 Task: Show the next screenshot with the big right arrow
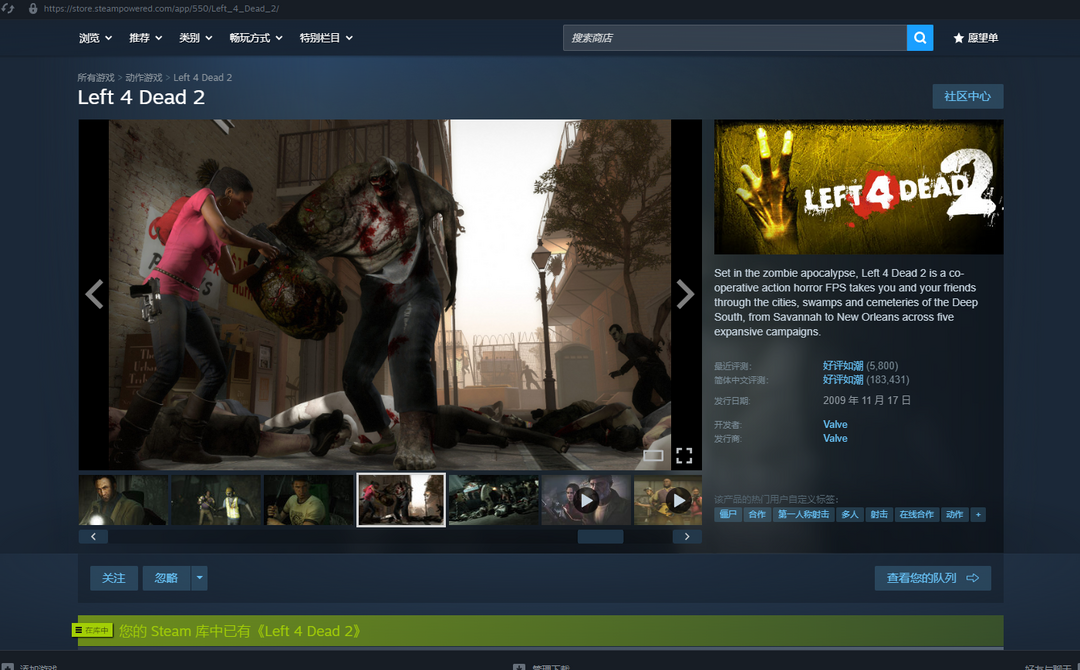tap(685, 294)
